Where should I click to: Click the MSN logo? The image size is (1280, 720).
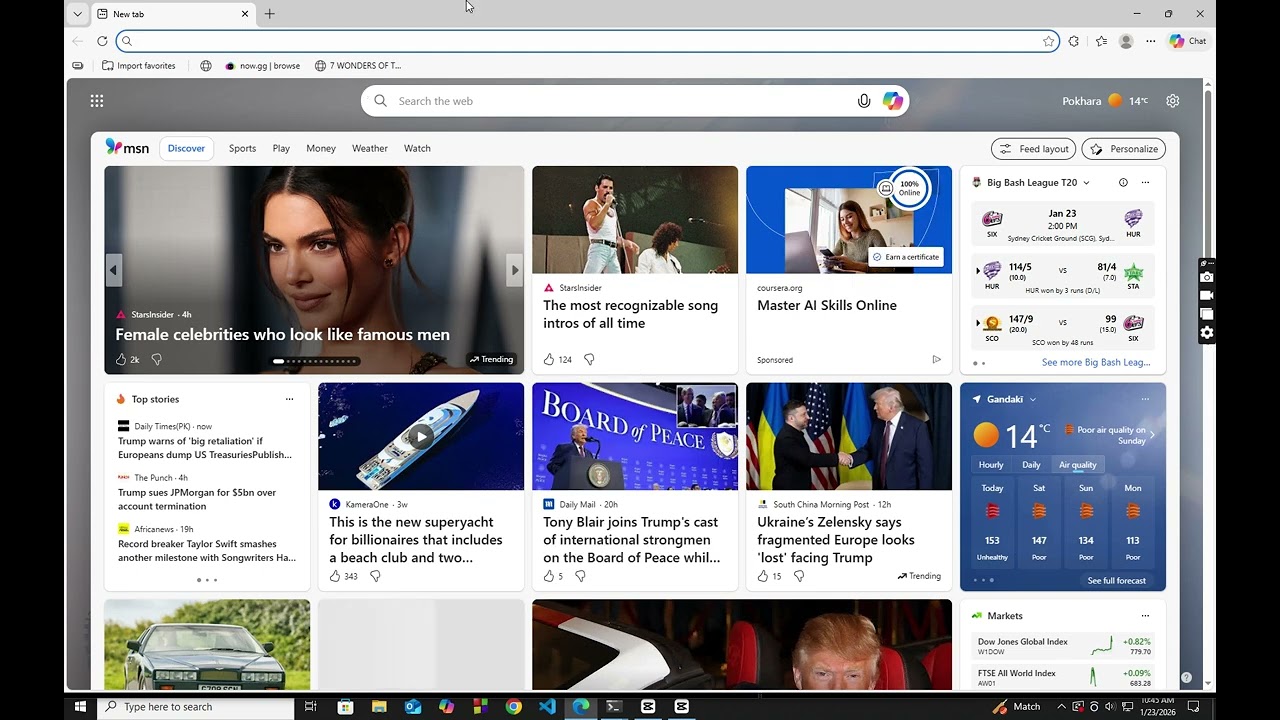pos(127,148)
